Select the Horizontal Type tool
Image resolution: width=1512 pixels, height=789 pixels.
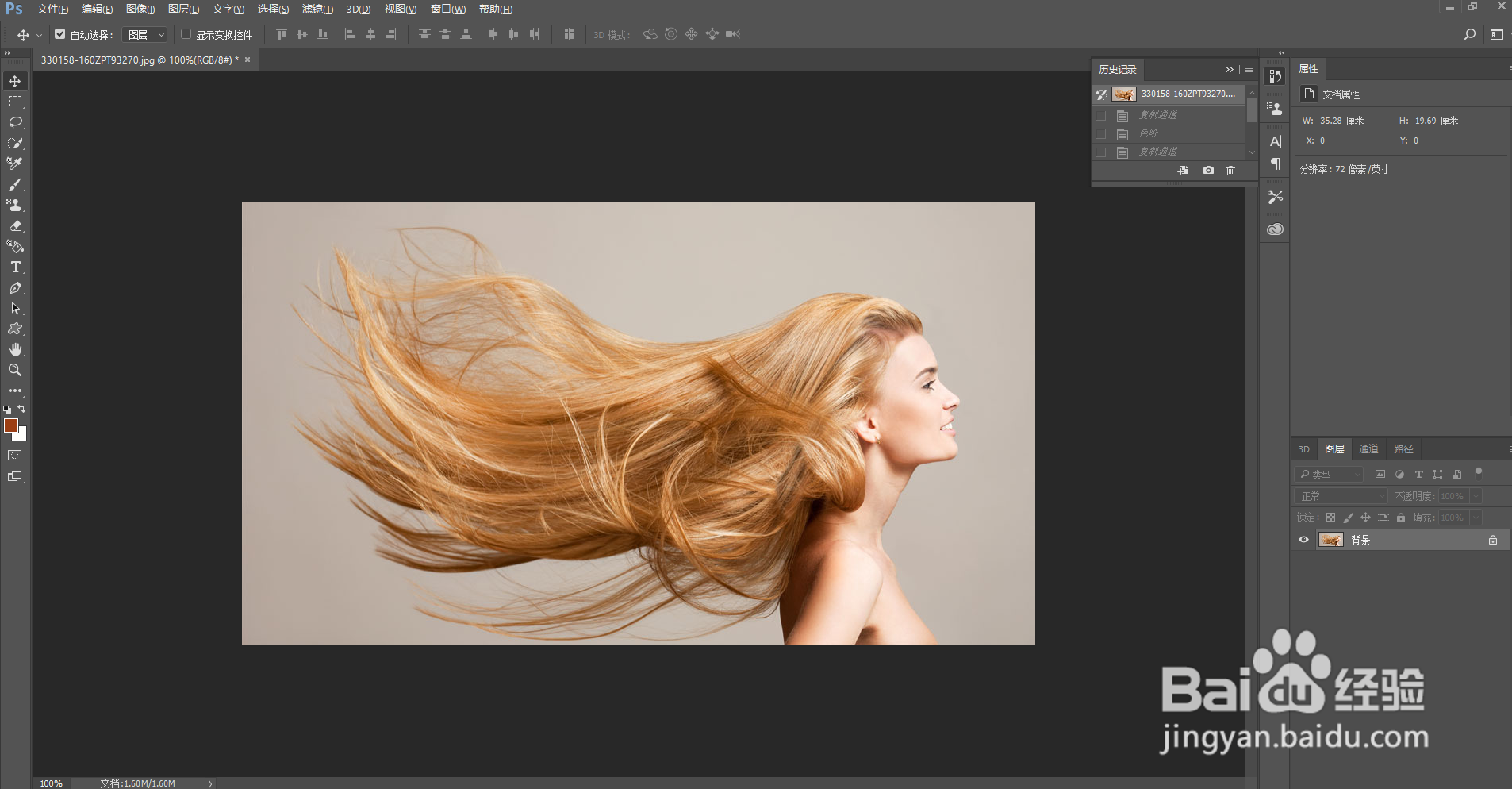click(15, 267)
